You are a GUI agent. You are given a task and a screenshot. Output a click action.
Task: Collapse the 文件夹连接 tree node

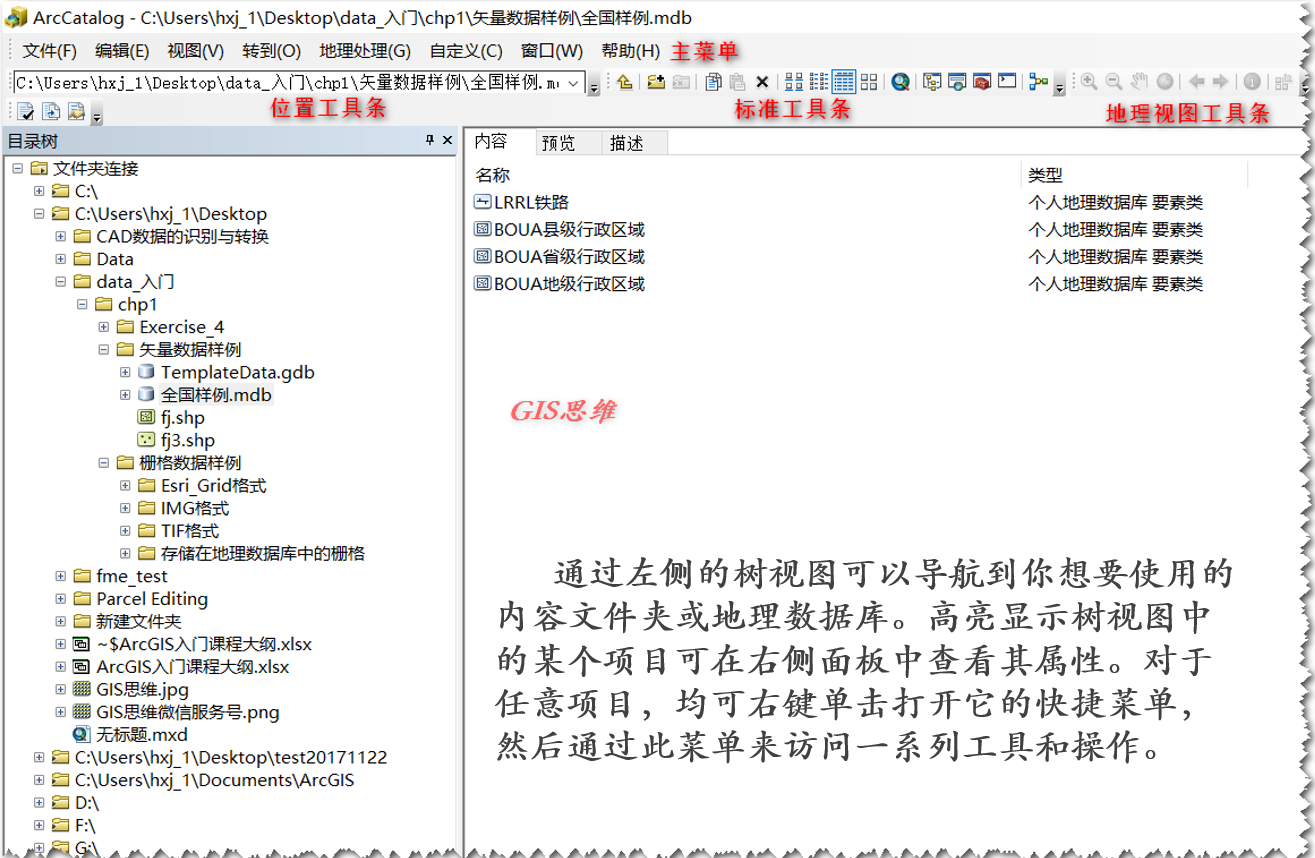18,169
